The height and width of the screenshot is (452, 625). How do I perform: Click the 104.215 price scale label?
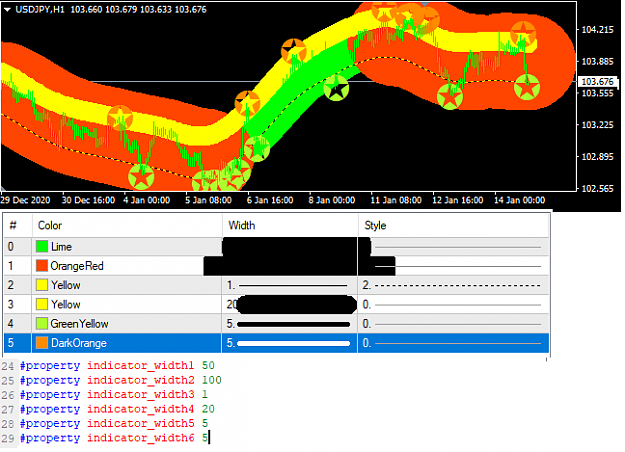click(x=597, y=29)
